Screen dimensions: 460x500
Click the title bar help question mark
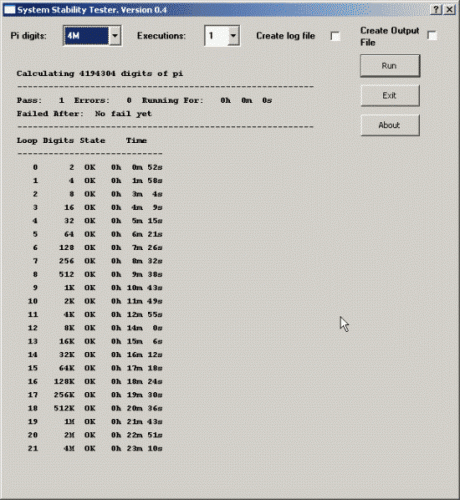436,10
